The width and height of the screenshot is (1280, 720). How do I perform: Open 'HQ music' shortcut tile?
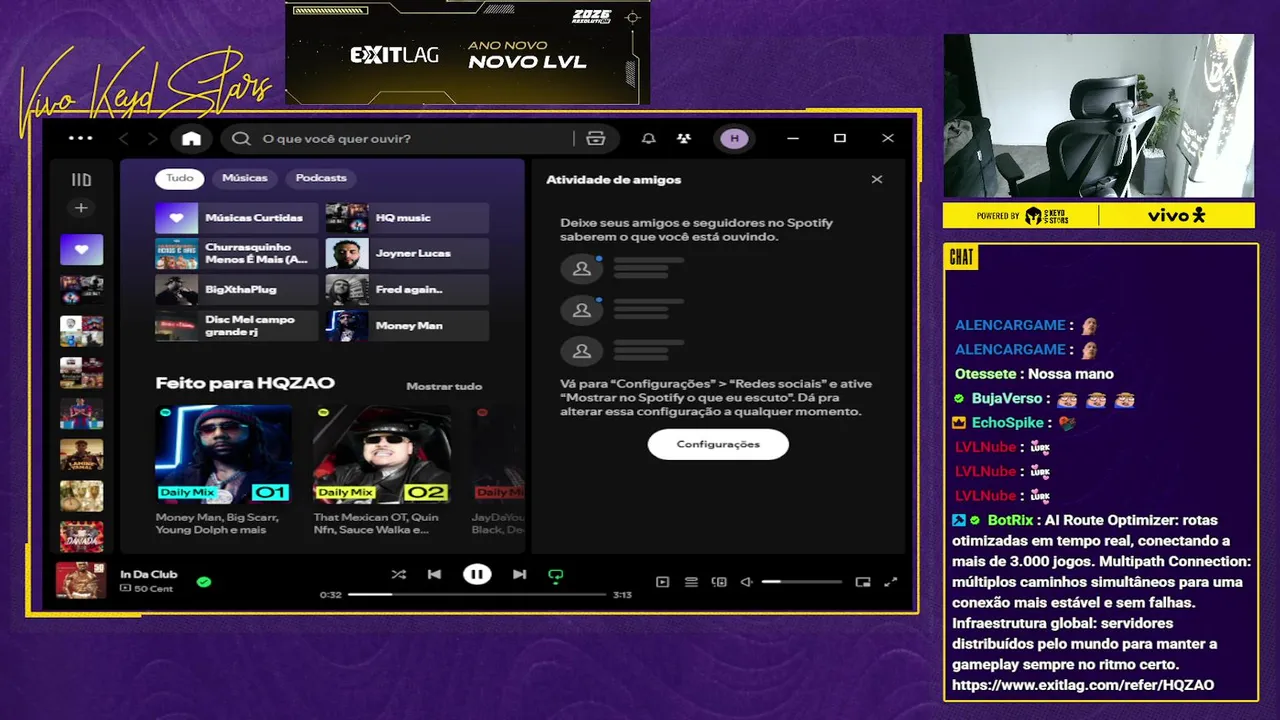(407, 218)
